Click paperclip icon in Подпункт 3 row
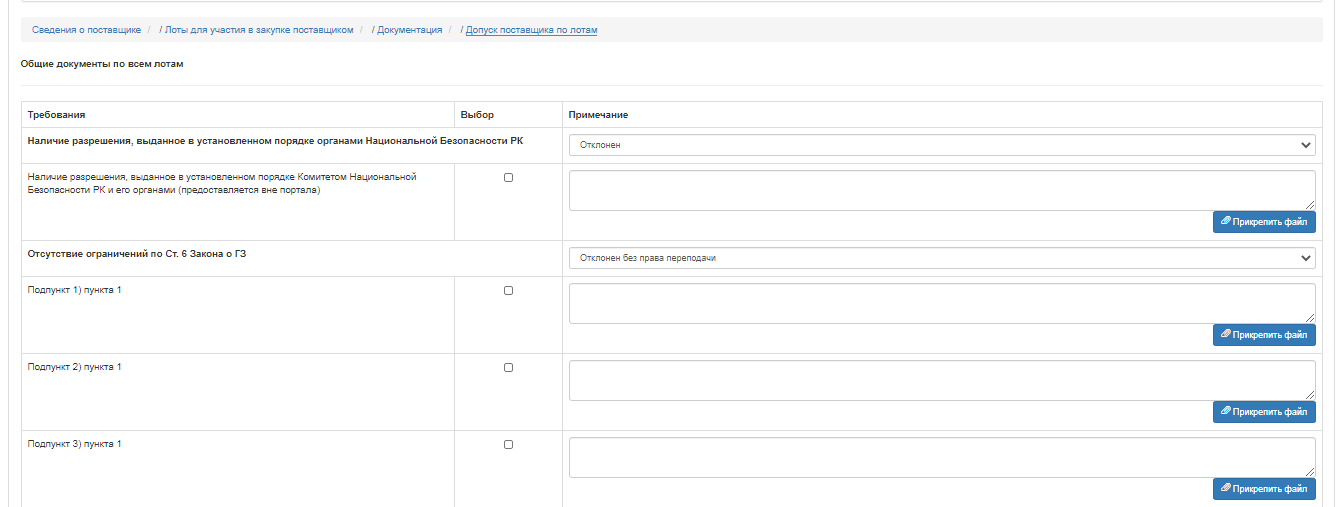 point(1226,489)
